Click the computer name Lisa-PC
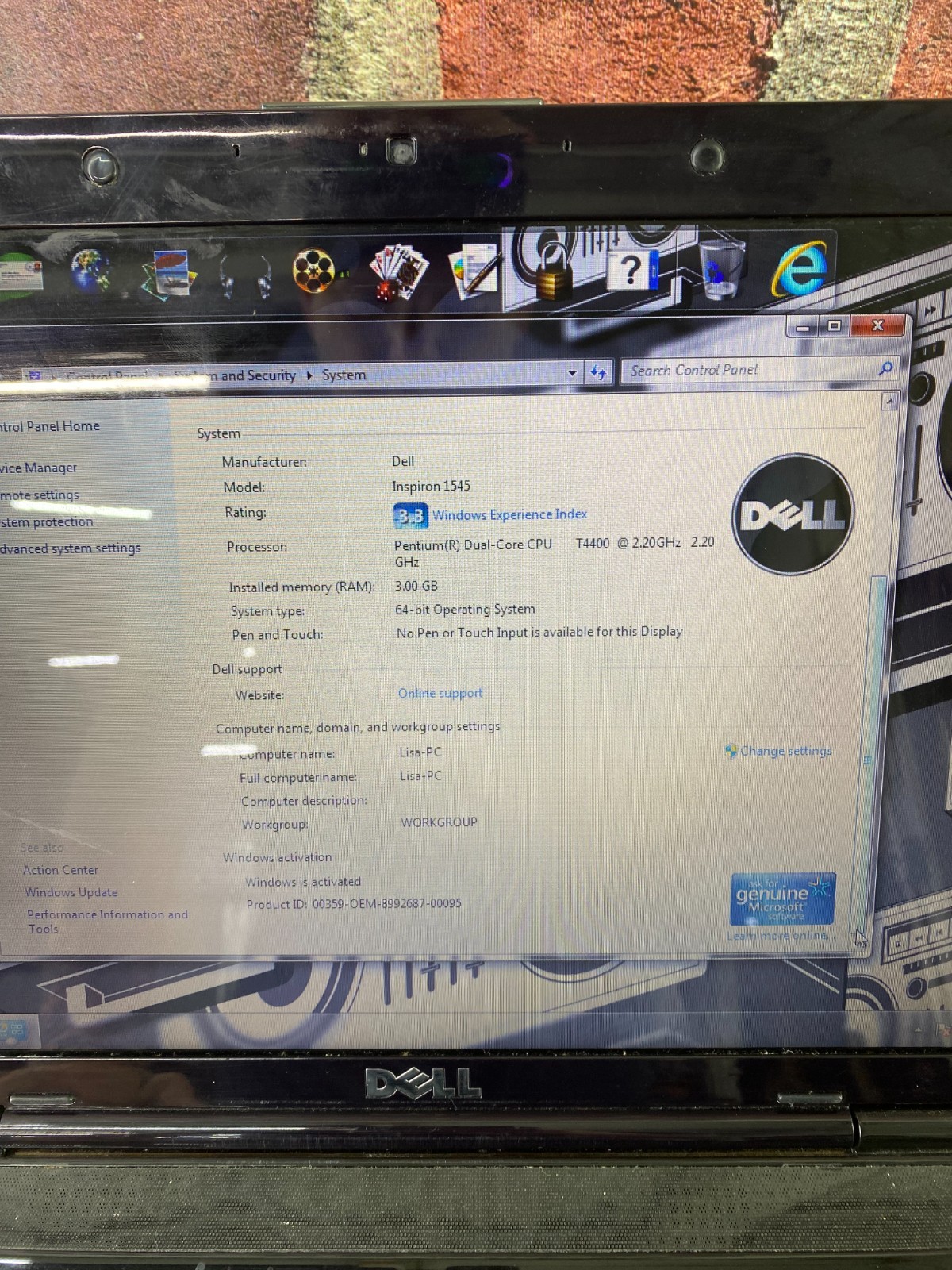The width and height of the screenshot is (952, 1270). point(420,752)
